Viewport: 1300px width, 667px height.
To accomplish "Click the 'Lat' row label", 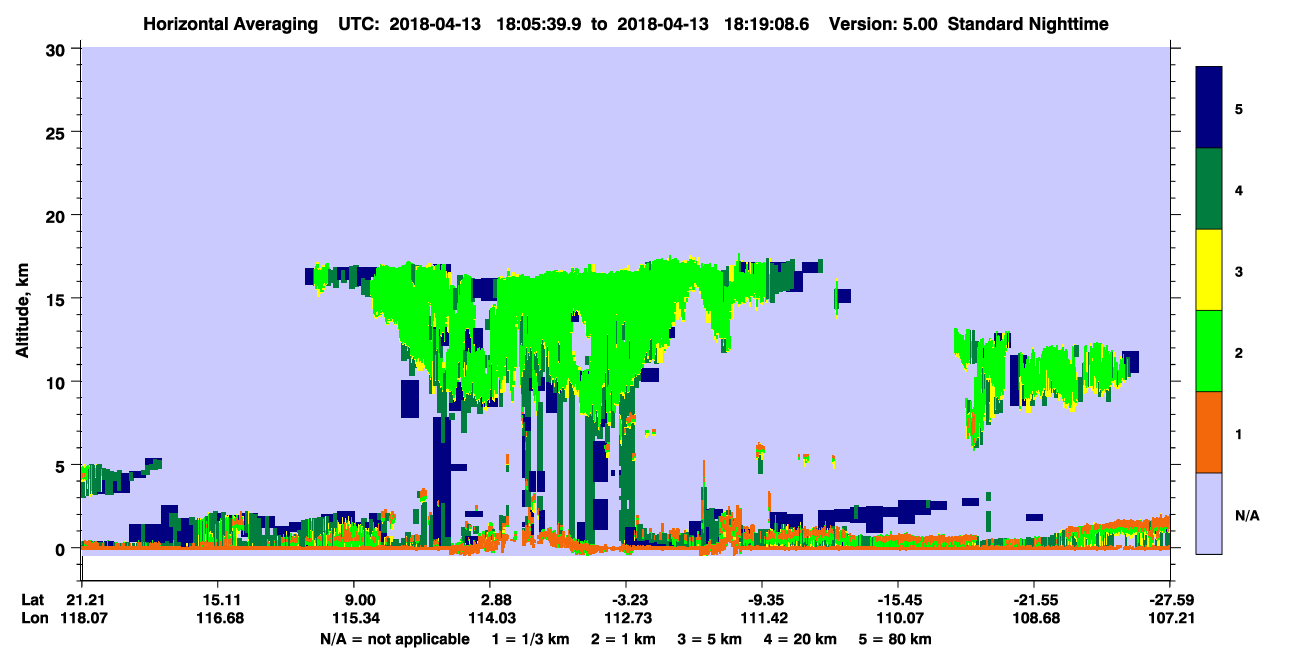I will (x=33, y=599).
